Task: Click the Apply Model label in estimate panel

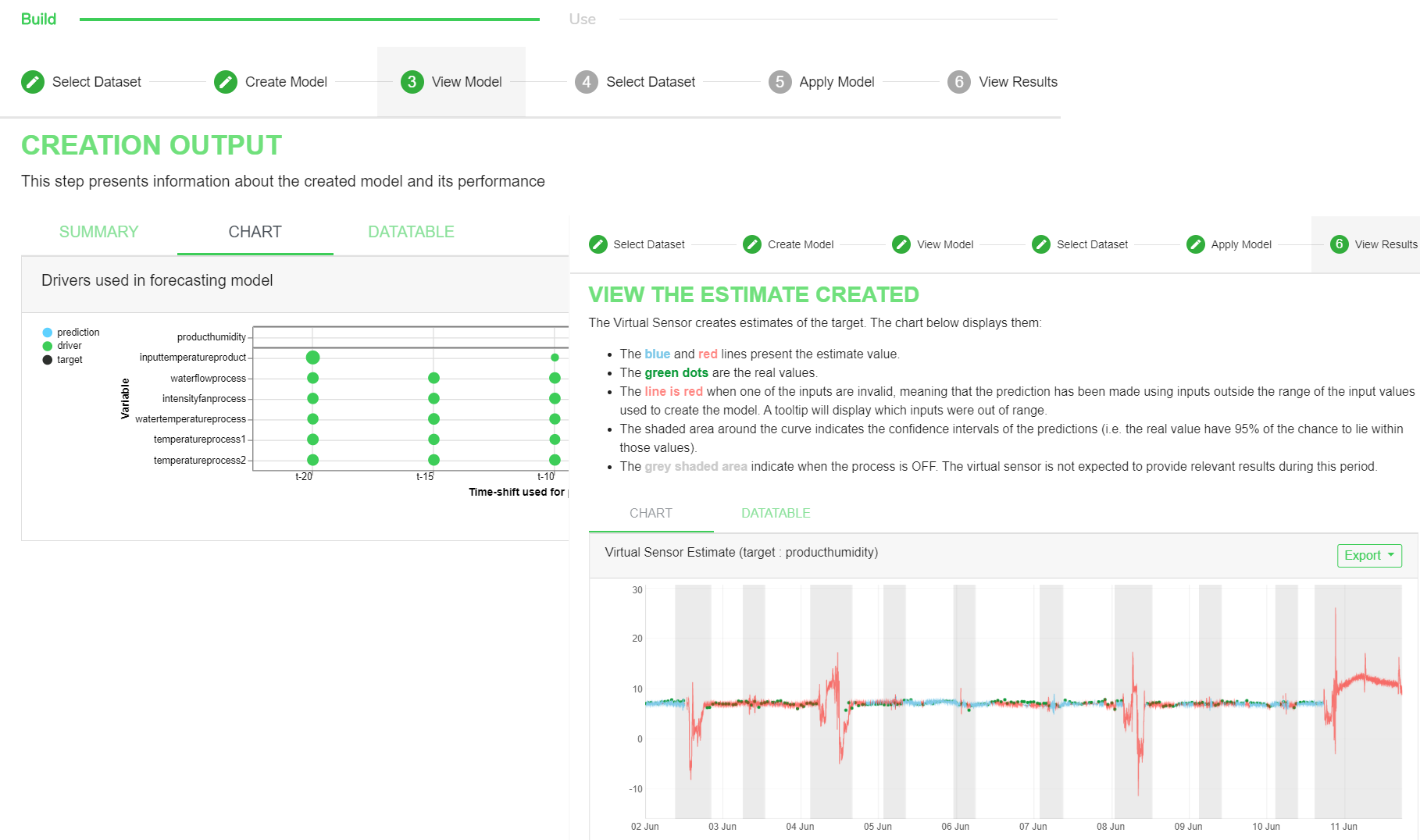Action: click(x=1241, y=244)
